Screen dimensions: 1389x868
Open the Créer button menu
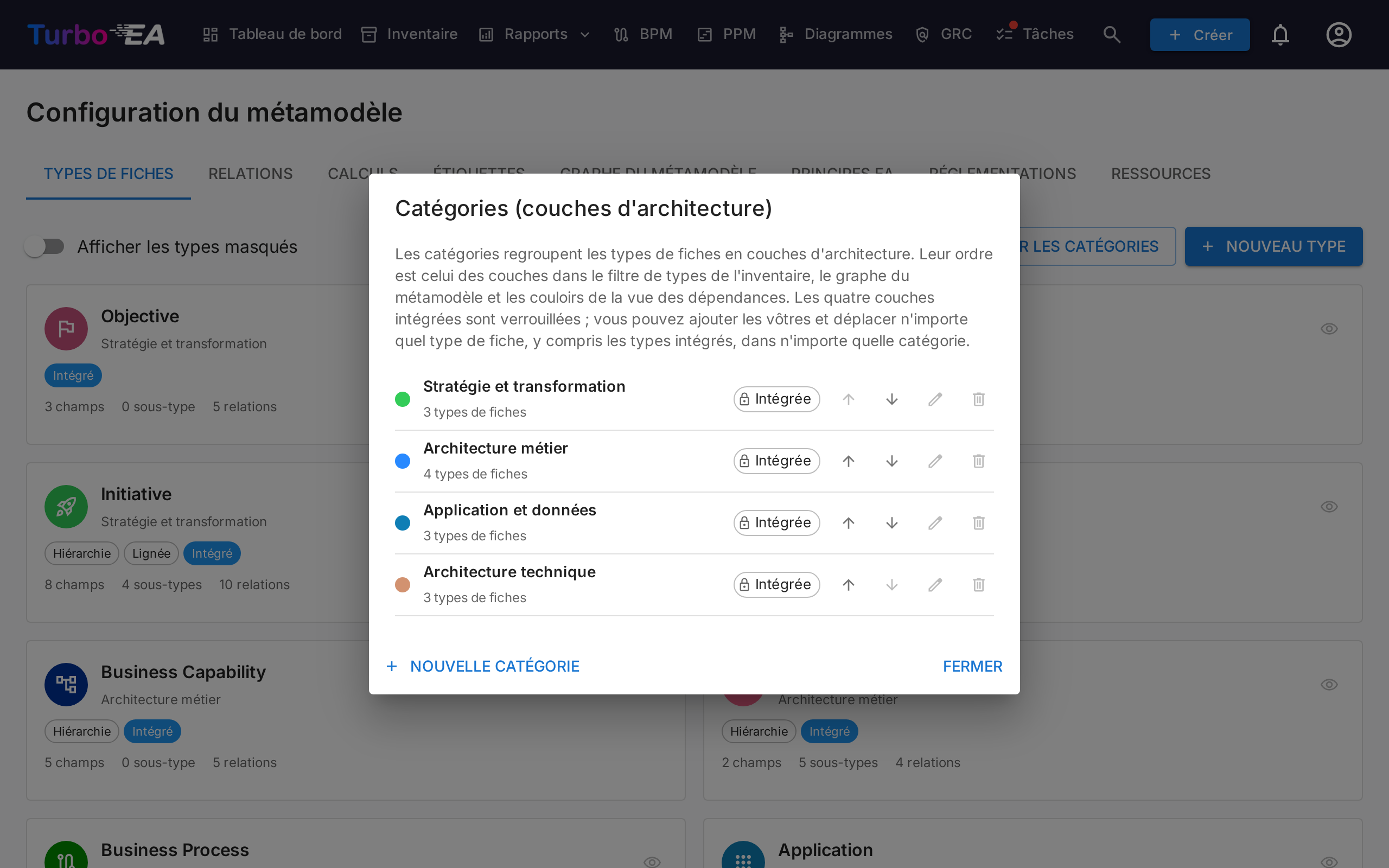pyautogui.click(x=1200, y=34)
